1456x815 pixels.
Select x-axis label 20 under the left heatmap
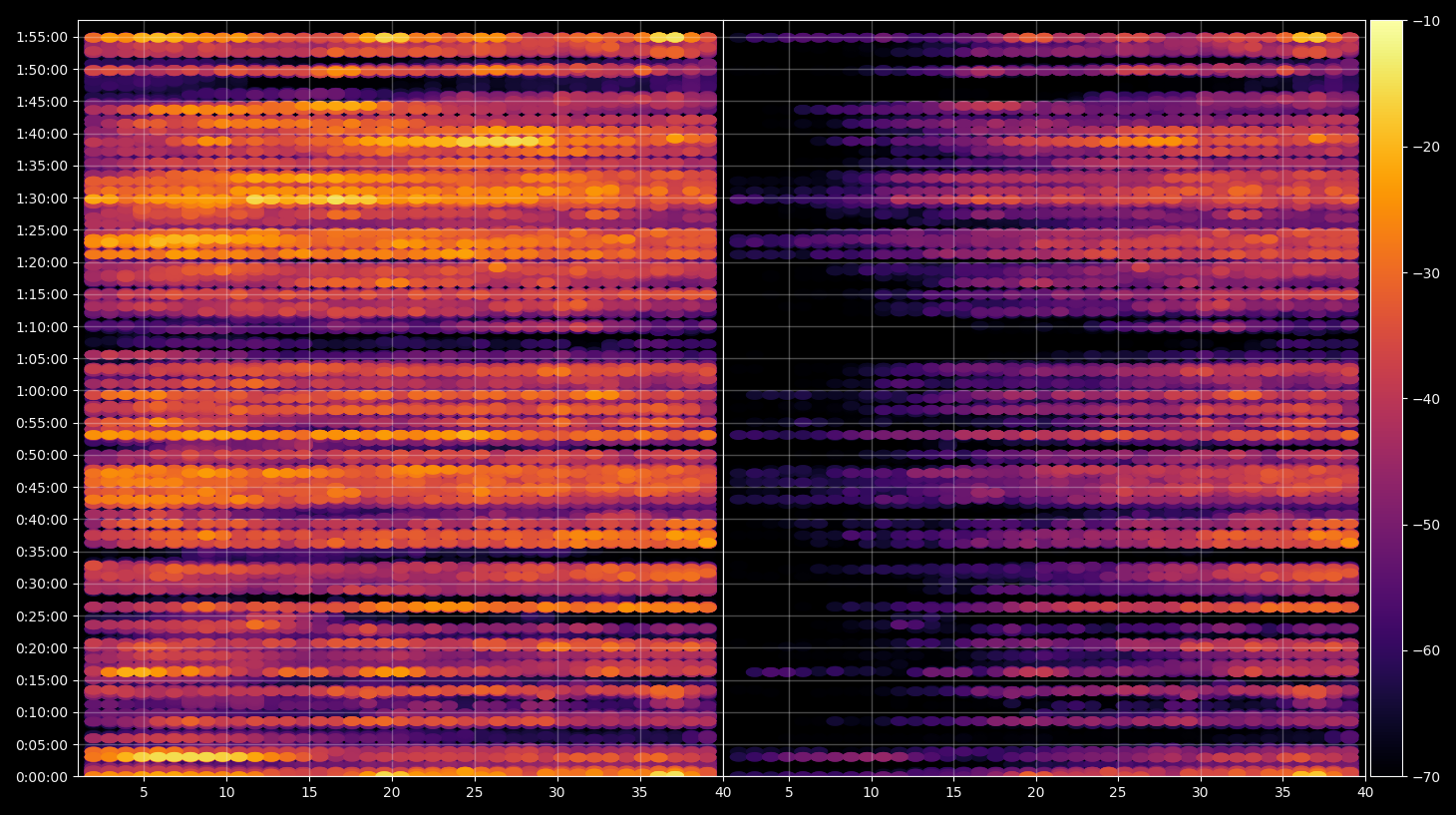click(x=392, y=792)
